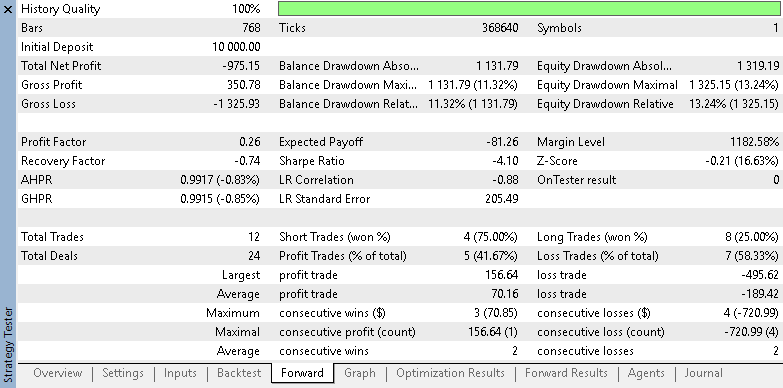Select Profit Factor value 0.26

click(x=250, y=142)
